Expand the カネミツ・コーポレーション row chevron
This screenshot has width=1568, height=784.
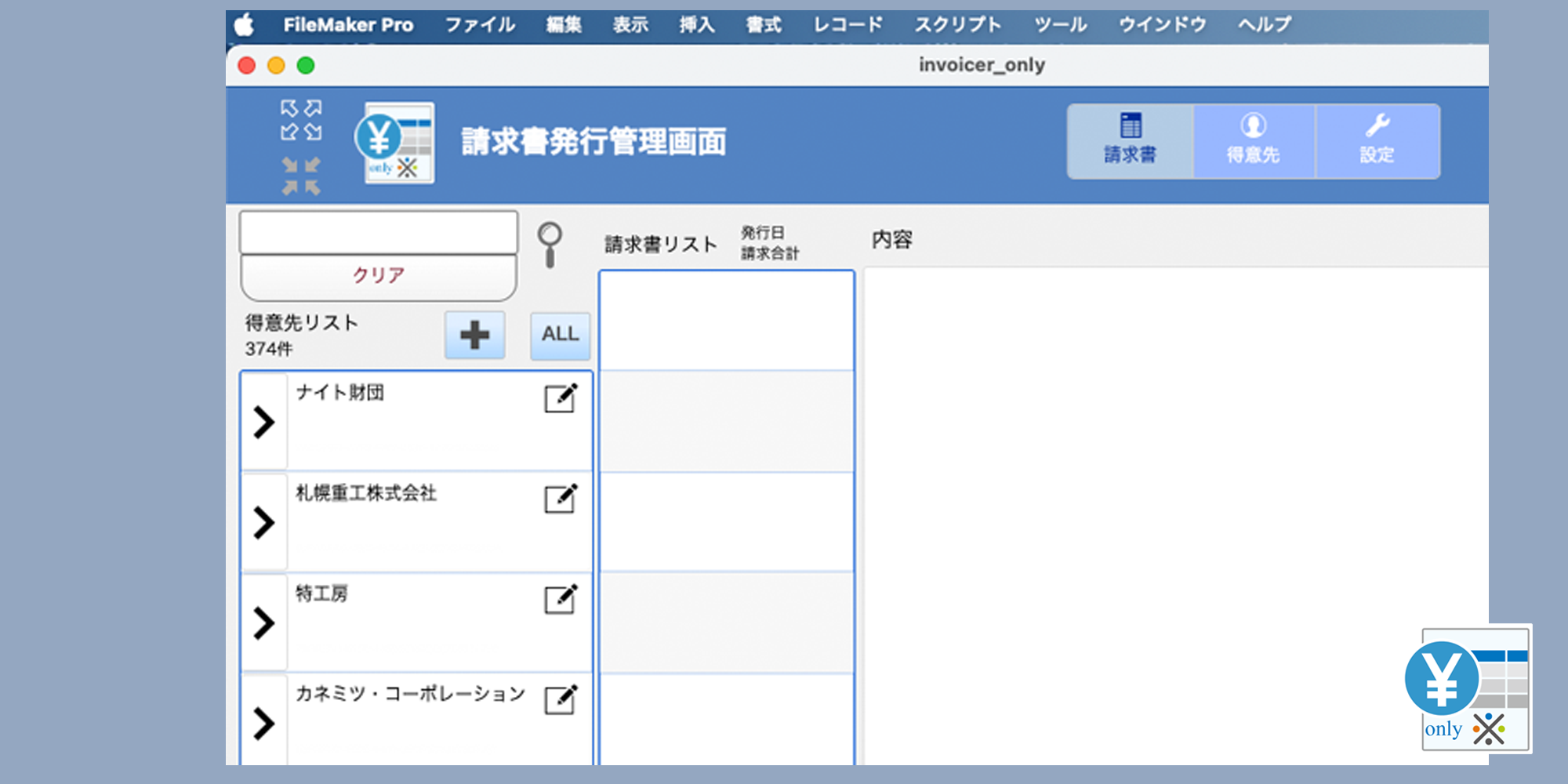tap(264, 723)
